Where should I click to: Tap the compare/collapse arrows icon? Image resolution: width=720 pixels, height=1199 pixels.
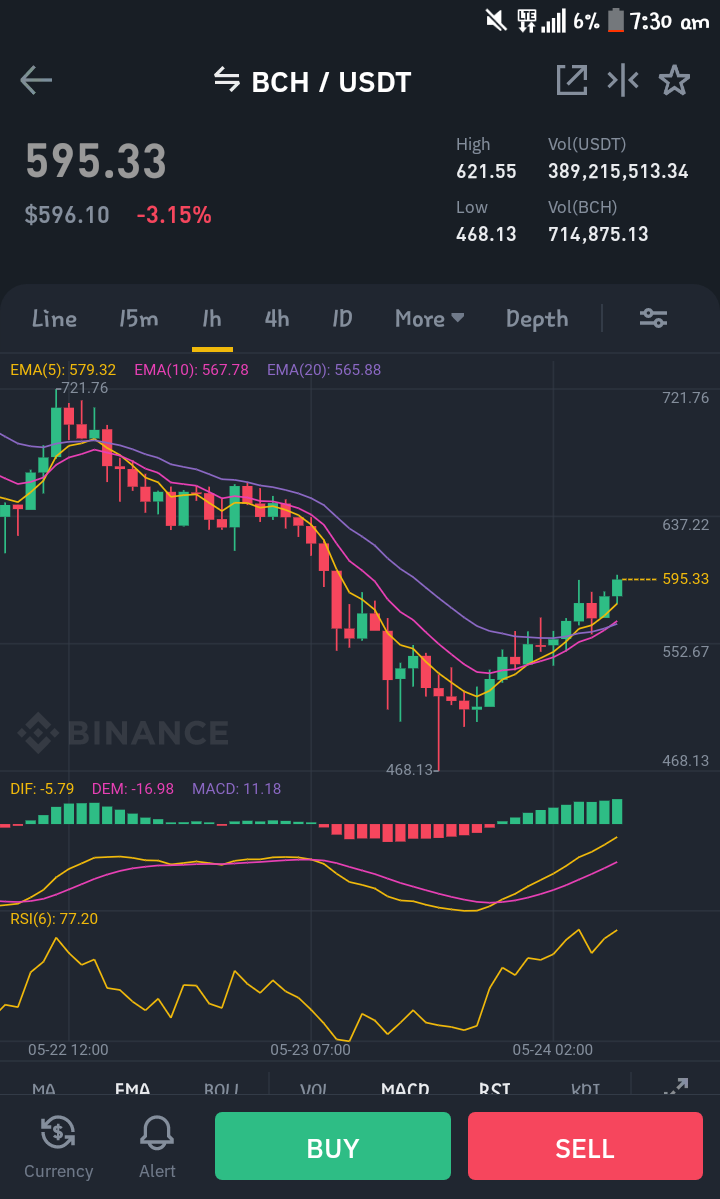(623, 80)
